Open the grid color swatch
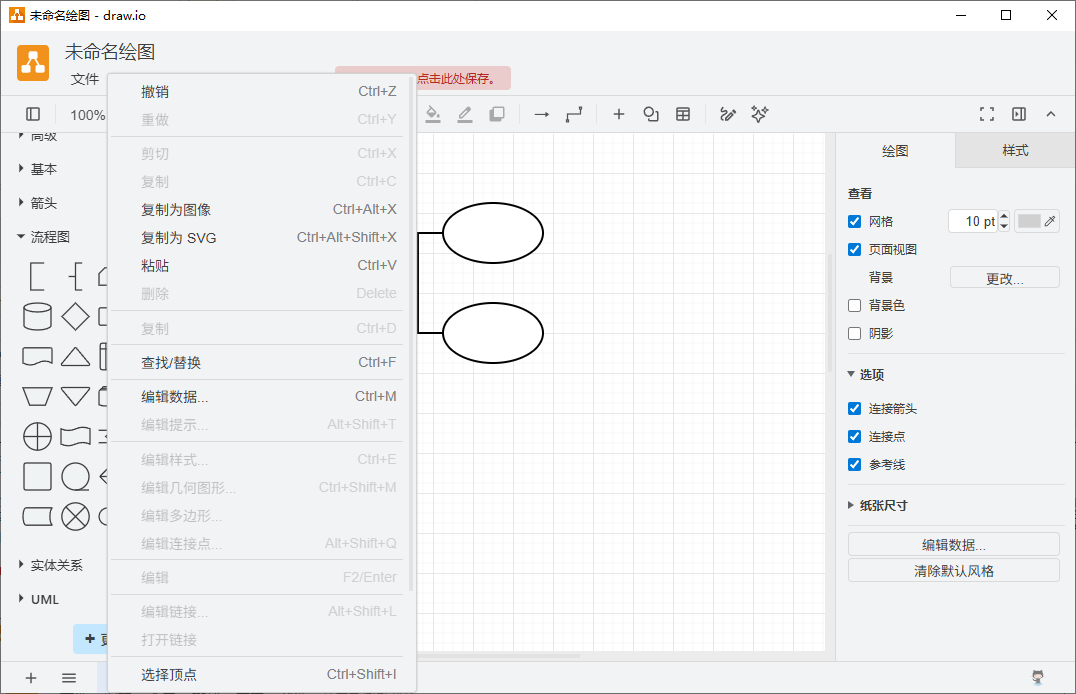 pyautogui.click(x=1036, y=221)
